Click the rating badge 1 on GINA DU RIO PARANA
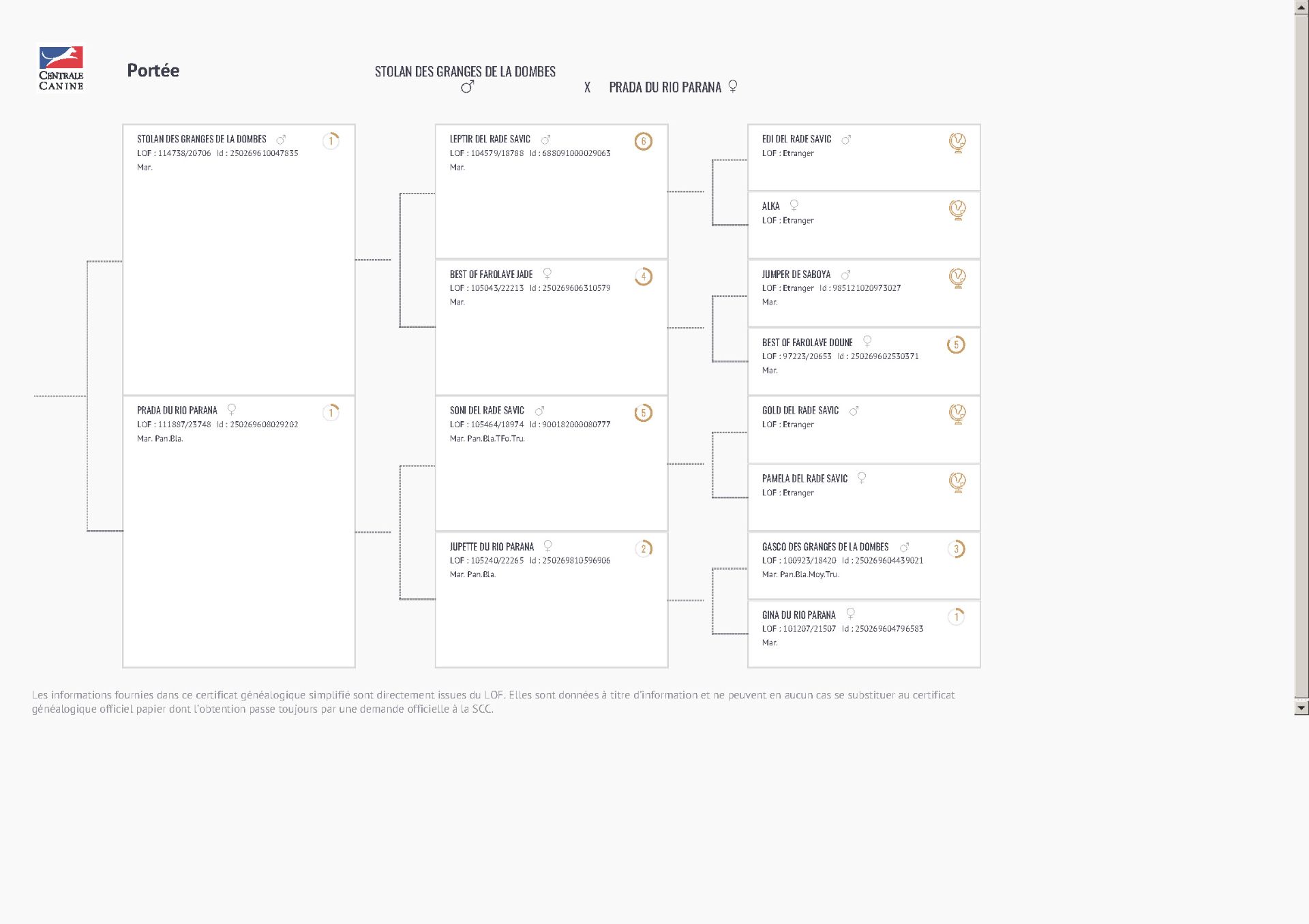 956,617
